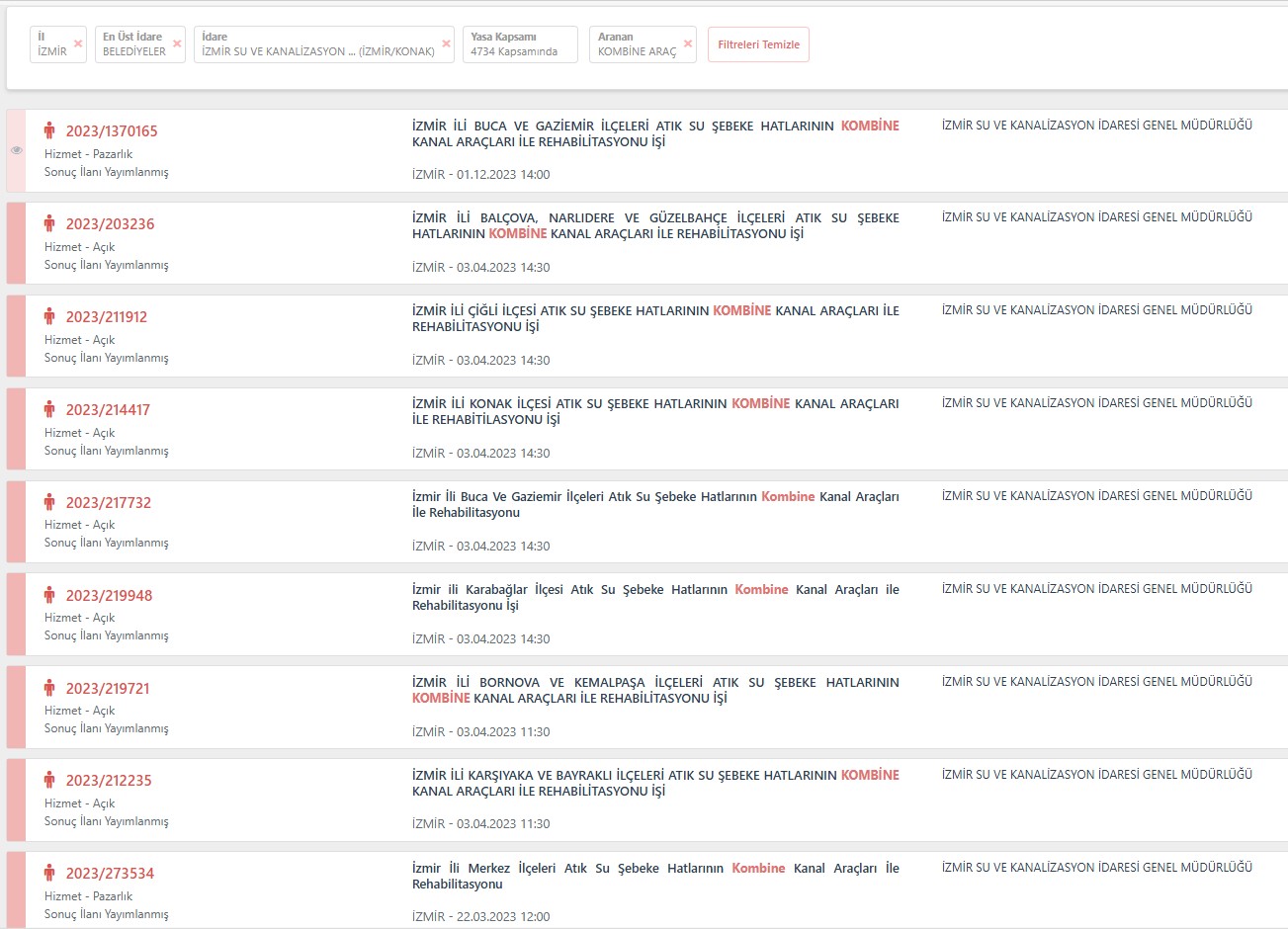Viewport: 1288px width, 929px height.
Task: Open the KONAK İLÇESİ tender title
Action: tap(654, 411)
